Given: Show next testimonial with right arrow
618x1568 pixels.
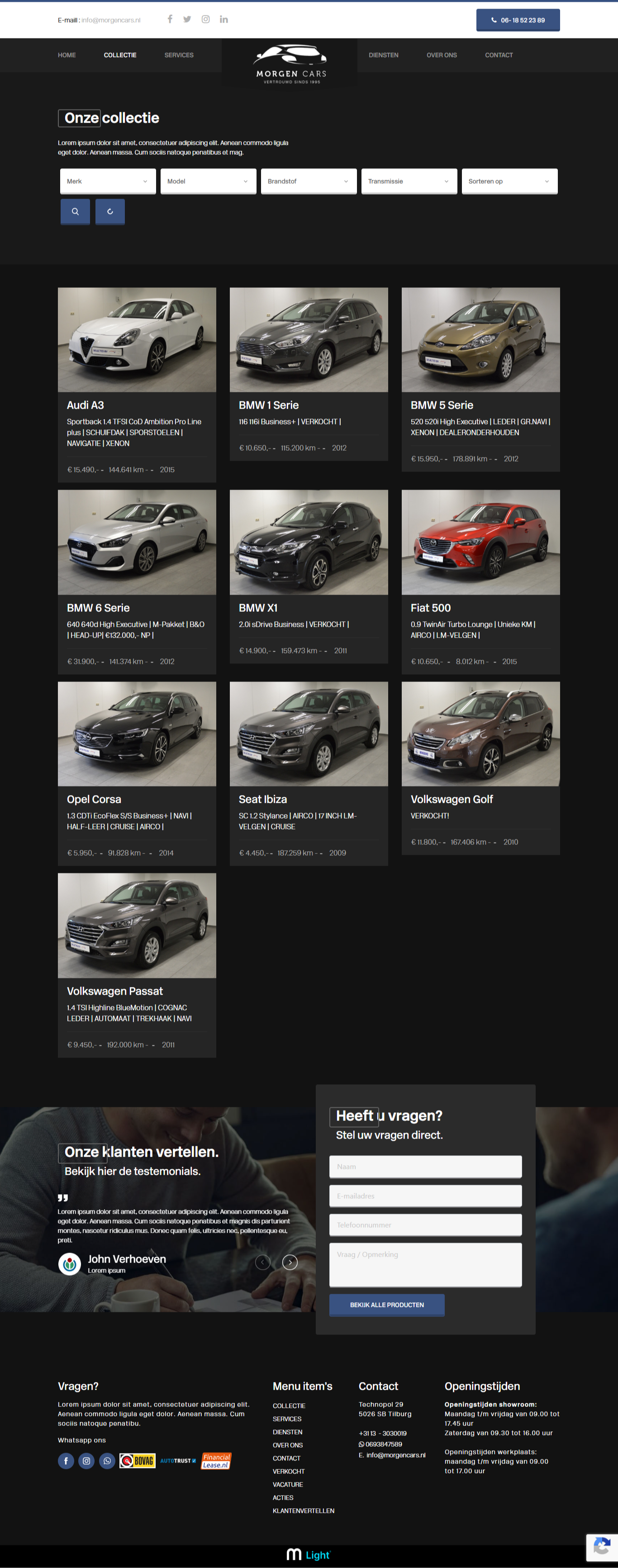Looking at the screenshot, I should click(x=290, y=1263).
